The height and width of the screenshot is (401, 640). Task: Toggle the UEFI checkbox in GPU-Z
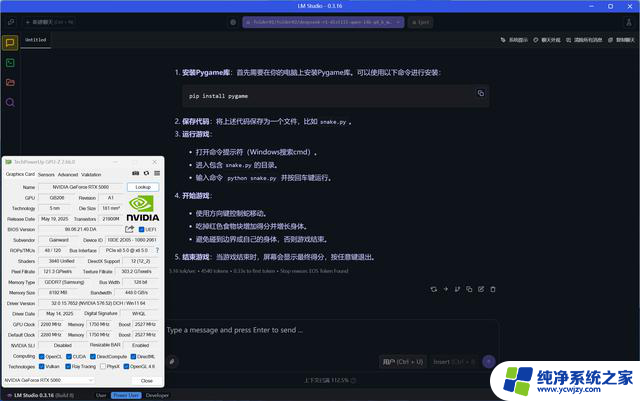(142, 229)
